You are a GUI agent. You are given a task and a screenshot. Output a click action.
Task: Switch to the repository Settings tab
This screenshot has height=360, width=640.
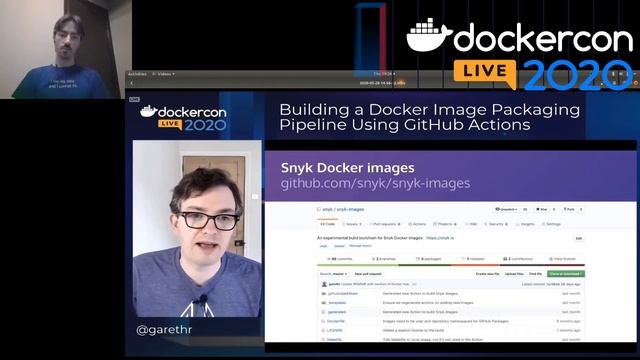tap(551, 224)
